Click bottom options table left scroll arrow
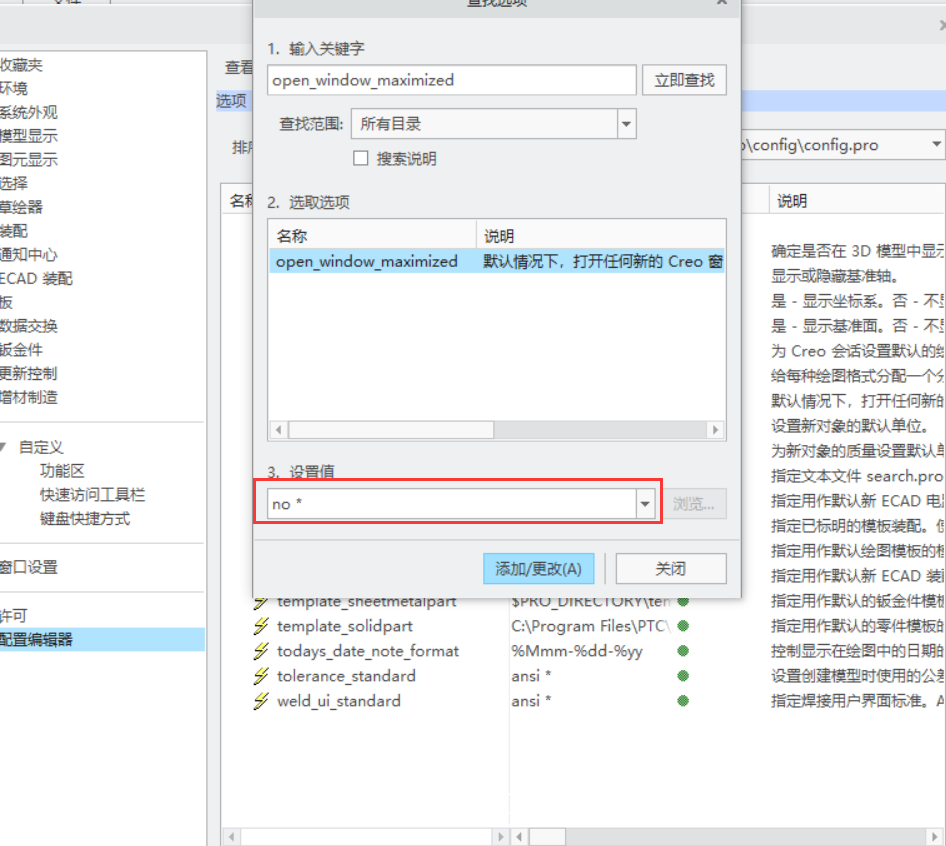This screenshot has height=846, width=946. pos(231,837)
